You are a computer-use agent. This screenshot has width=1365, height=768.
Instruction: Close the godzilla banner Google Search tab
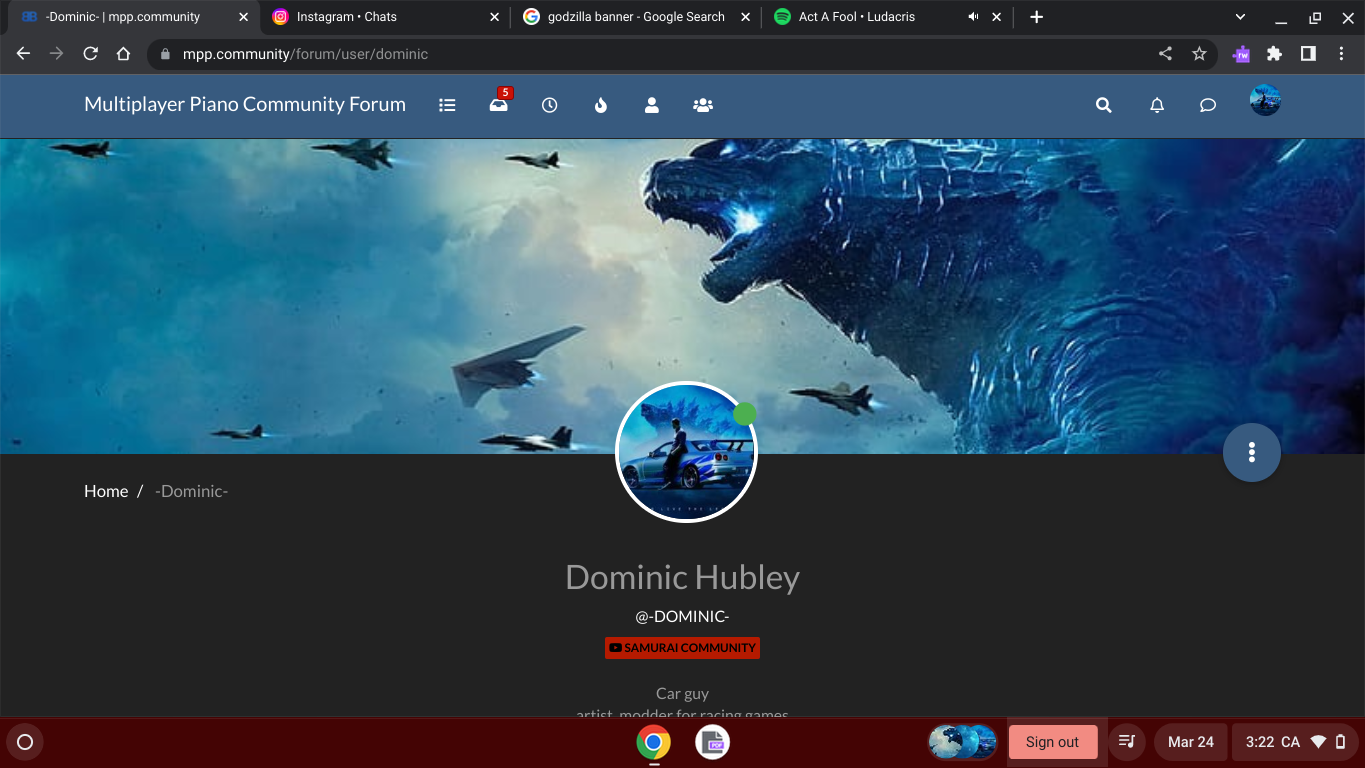[x=744, y=17]
